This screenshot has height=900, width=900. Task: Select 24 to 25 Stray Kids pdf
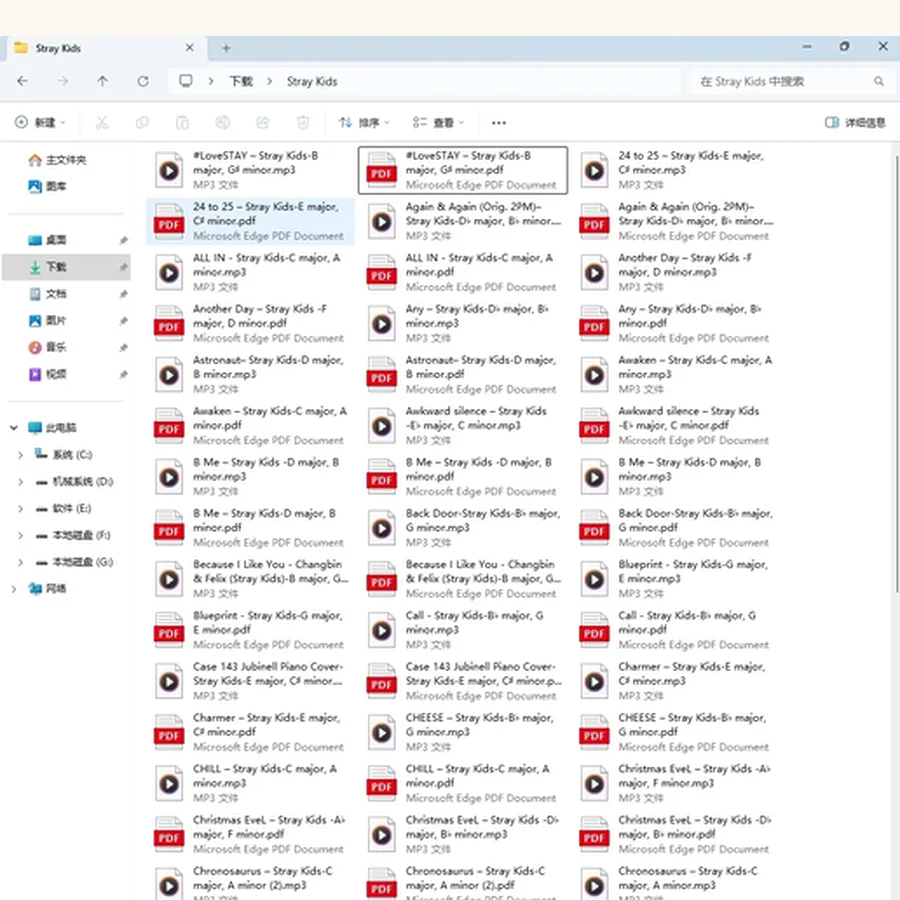click(x=250, y=221)
